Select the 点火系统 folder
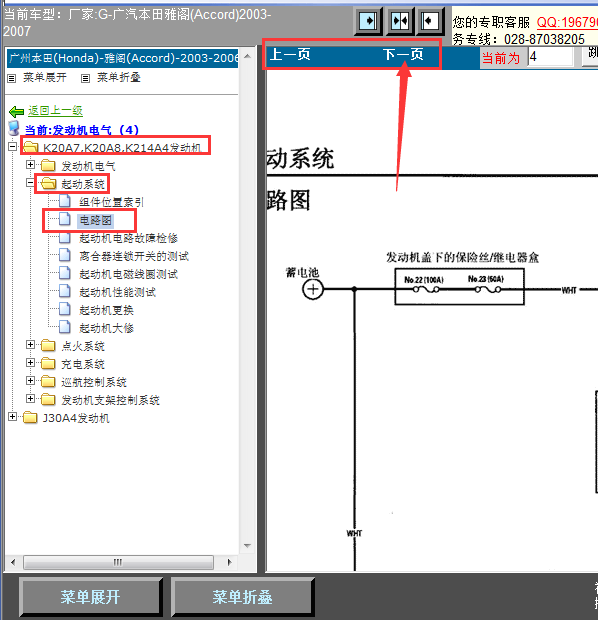Screen dimensions: 598x620 [x=83, y=346]
